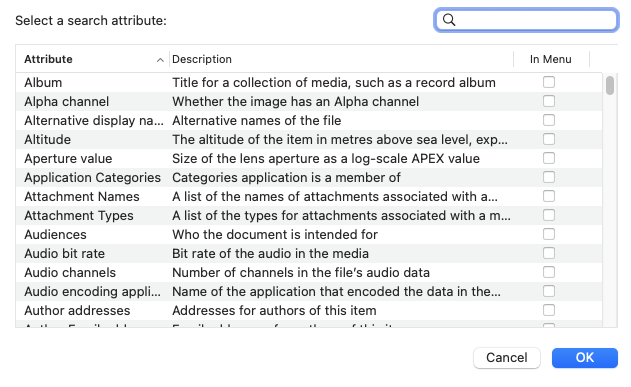Sort by the Description column header
631x387 pixels.
[x=341, y=59]
